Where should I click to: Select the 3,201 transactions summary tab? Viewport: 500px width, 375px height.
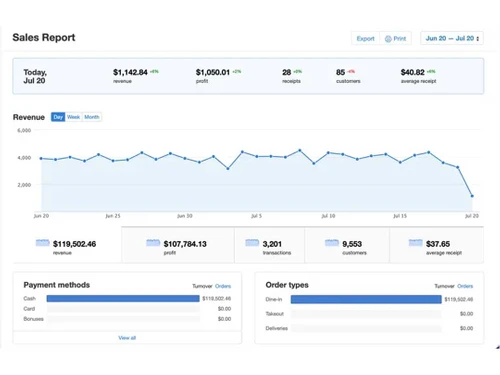269,245
